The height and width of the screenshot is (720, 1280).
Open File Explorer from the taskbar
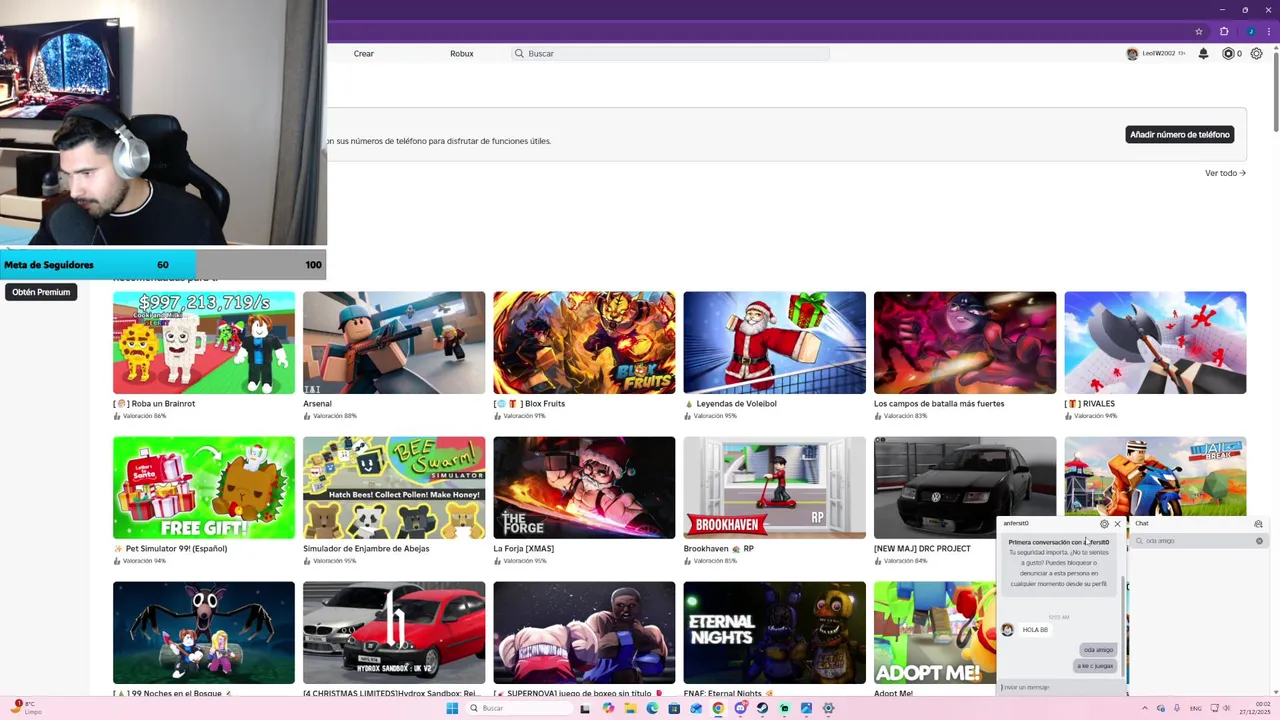point(630,708)
